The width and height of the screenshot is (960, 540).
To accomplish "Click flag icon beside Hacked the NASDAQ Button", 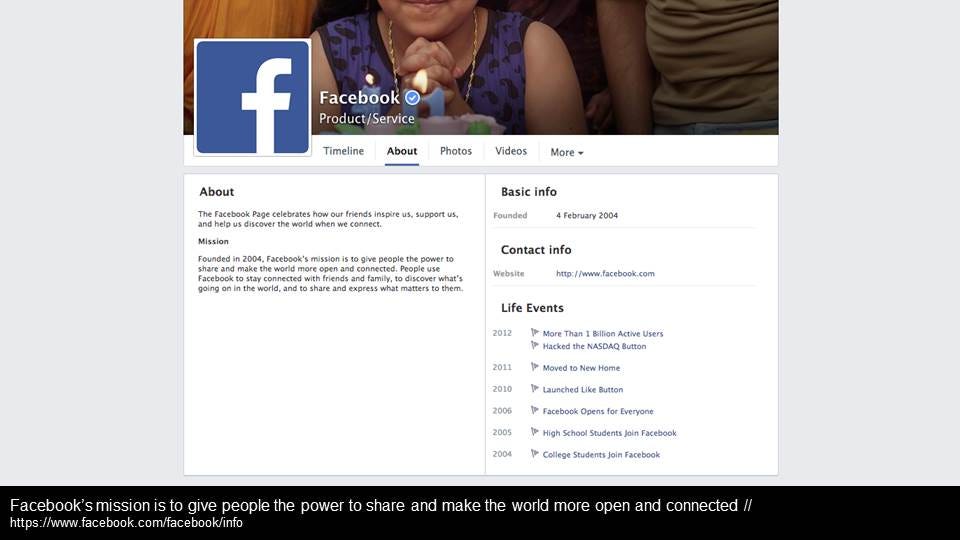I will 534,345.
